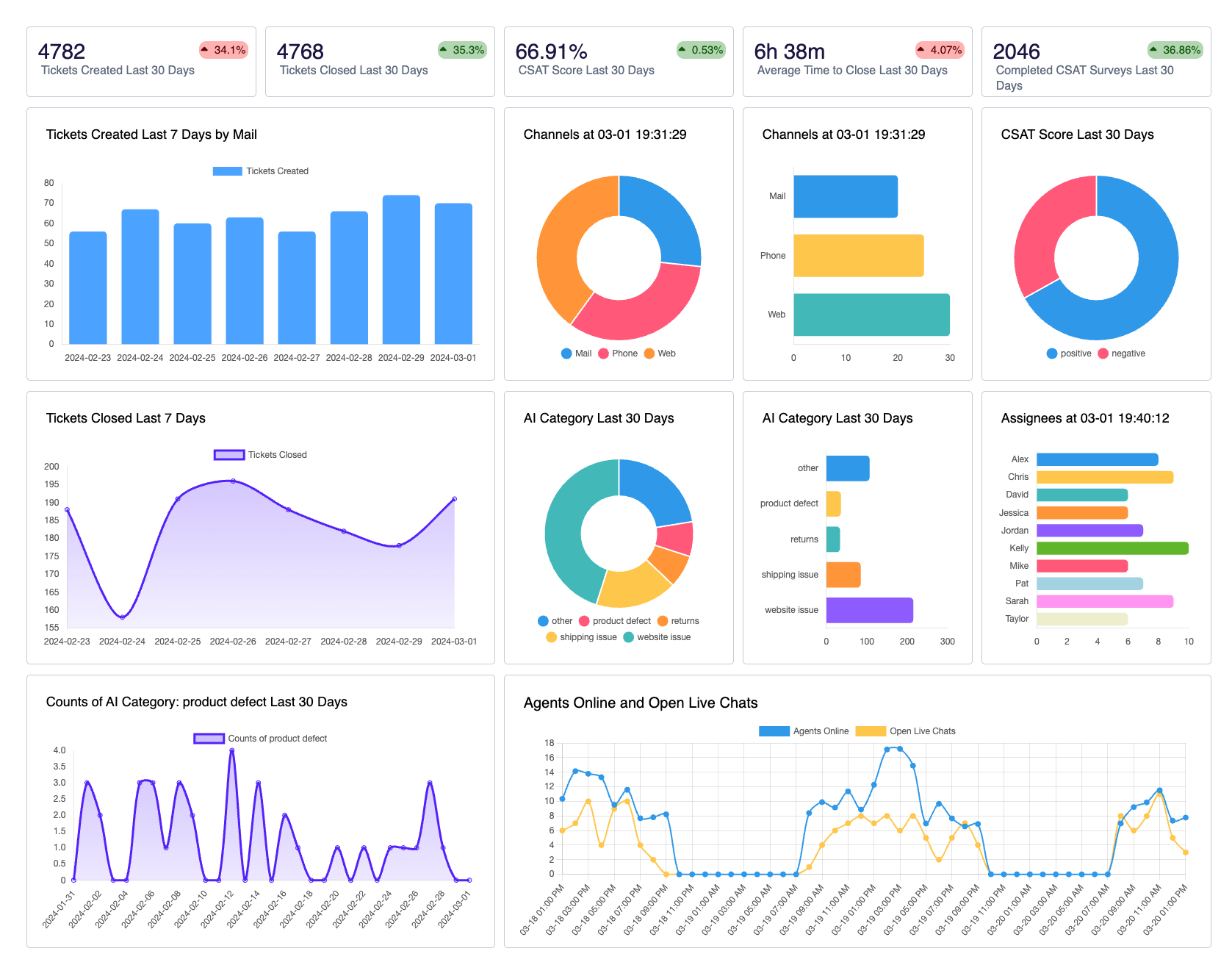Click the red trend arrow beside 4.07%

tap(921, 49)
